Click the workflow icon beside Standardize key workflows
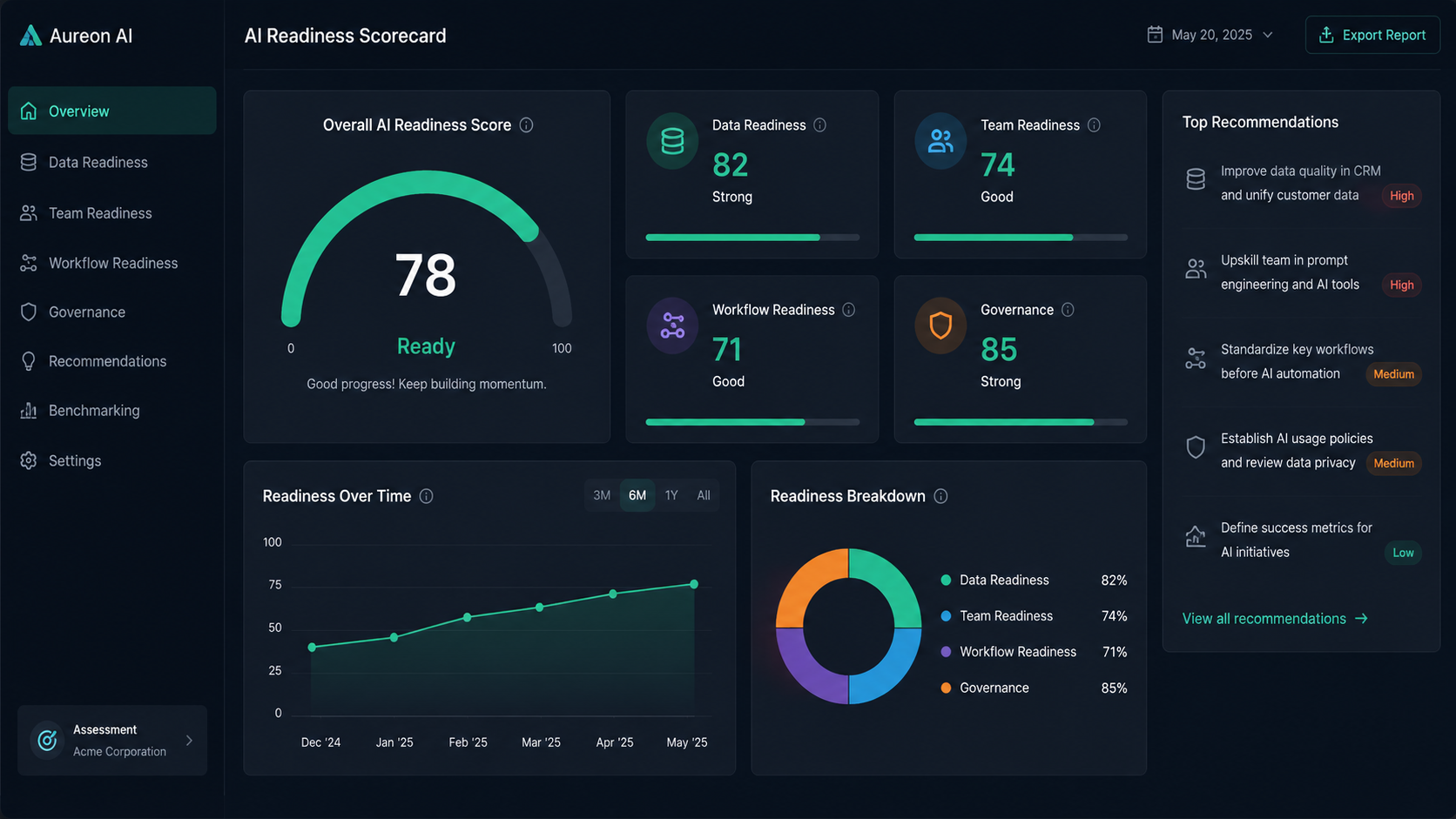1456x819 pixels. [x=1196, y=359]
